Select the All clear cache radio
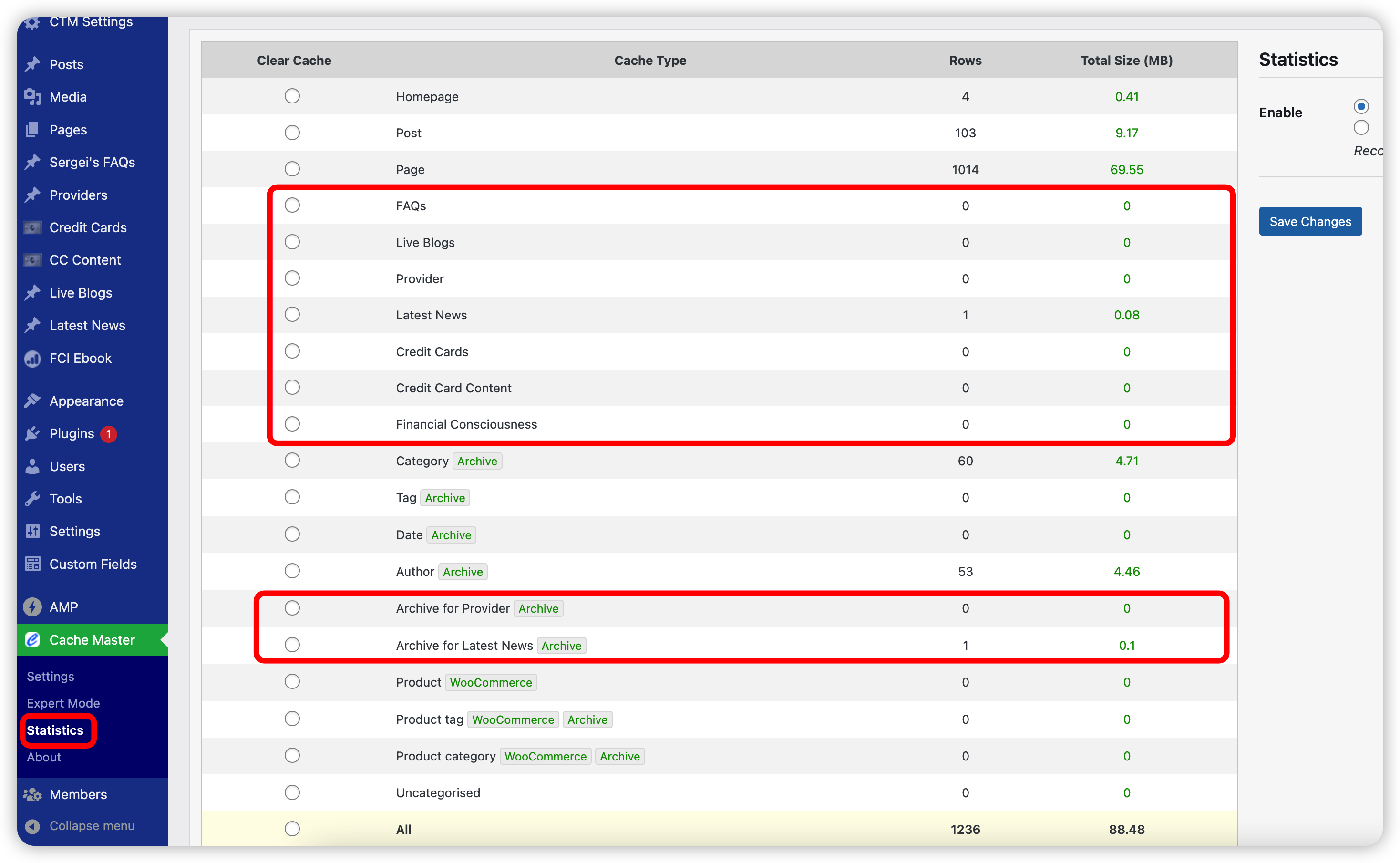 pyautogui.click(x=292, y=829)
